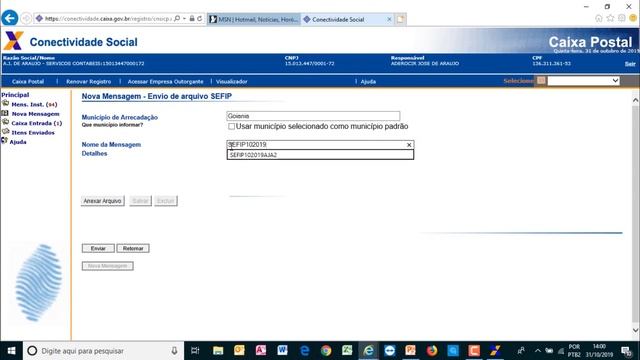Screen dimensions: 640x360
Task: Click the smiley feedback icon
Action: coord(633,18)
